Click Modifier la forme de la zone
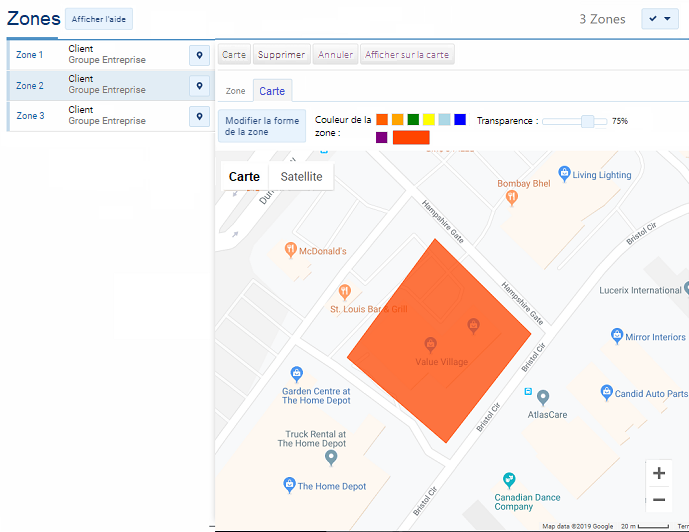Viewport: 689px width, 532px height. [x=261, y=126]
